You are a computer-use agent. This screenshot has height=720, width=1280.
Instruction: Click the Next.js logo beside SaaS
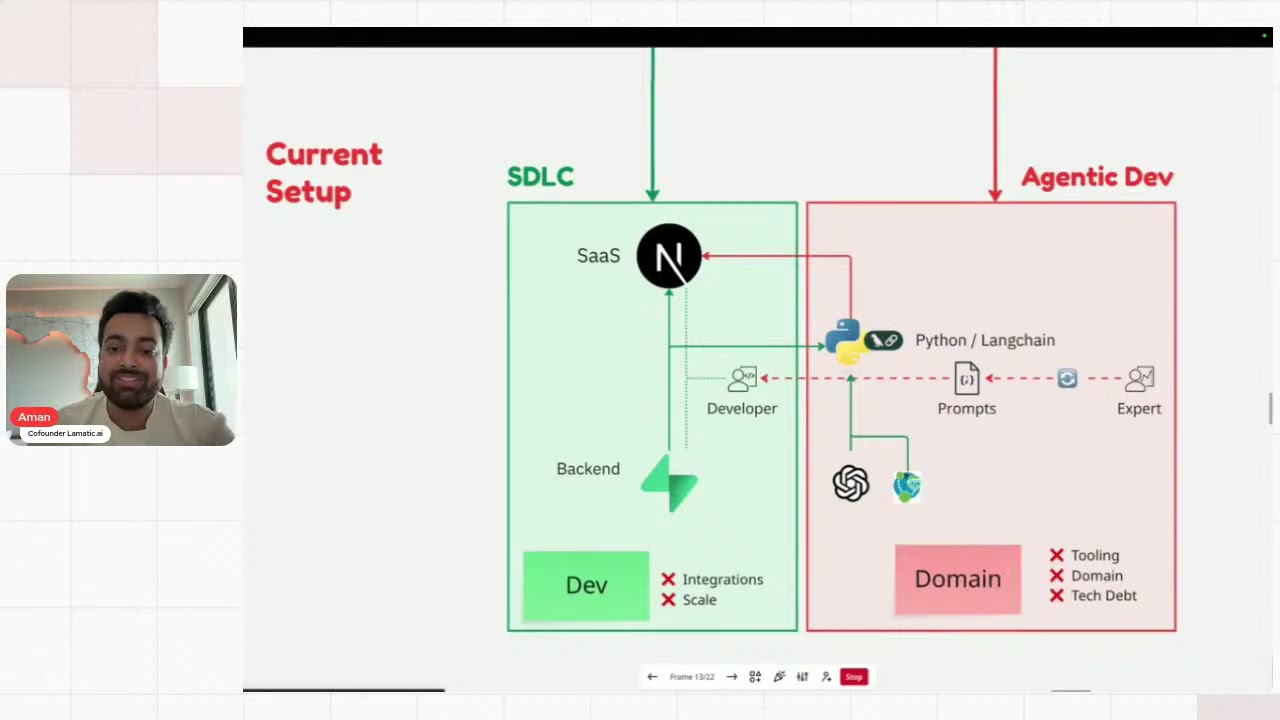tap(669, 256)
